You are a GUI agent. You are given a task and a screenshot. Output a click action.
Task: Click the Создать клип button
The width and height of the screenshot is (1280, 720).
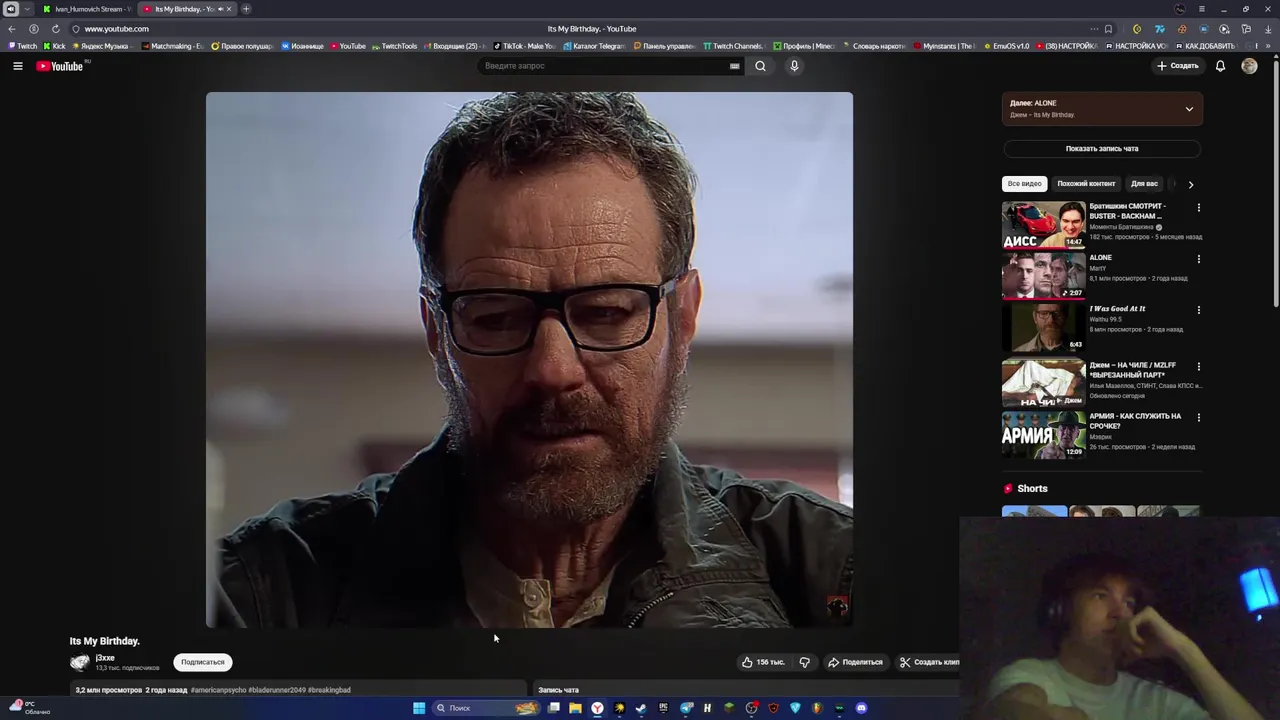coord(928,662)
